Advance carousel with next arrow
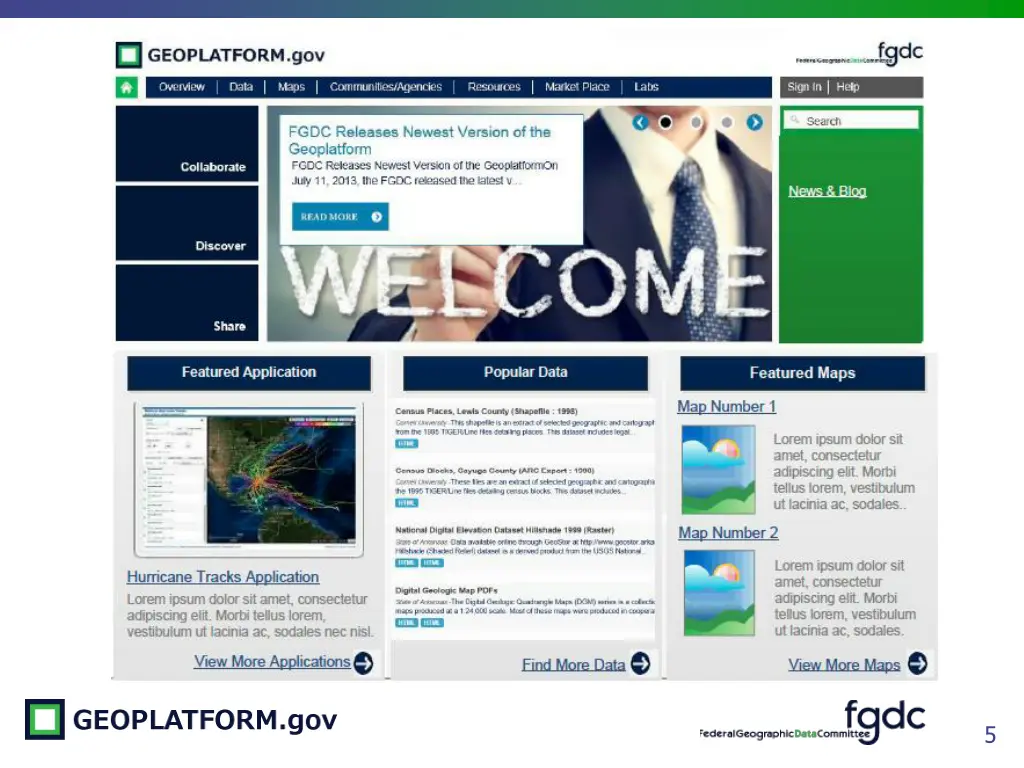This screenshot has height=768, width=1024. coord(755,122)
